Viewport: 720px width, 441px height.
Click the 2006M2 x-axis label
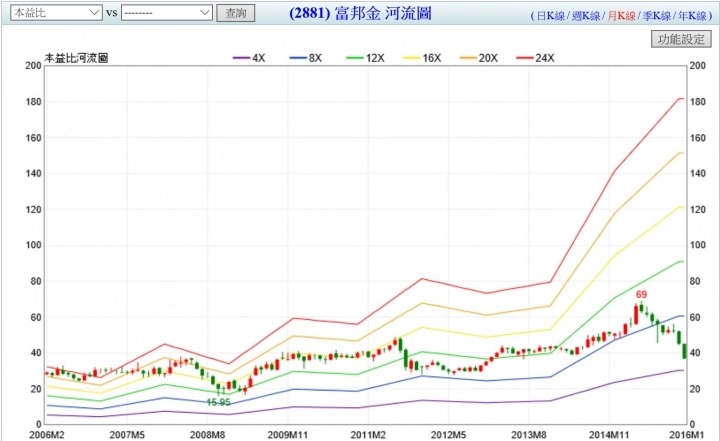(47, 435)
